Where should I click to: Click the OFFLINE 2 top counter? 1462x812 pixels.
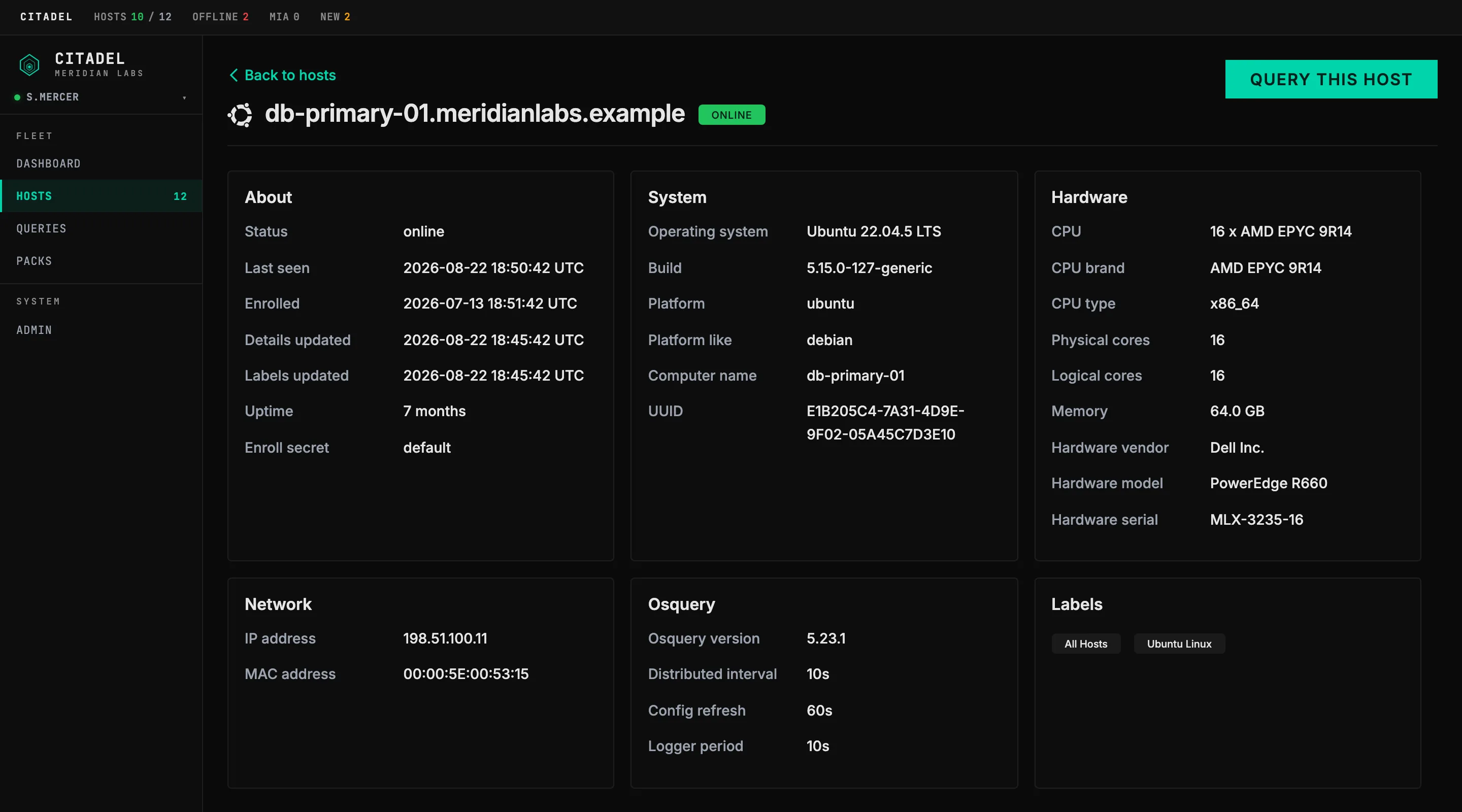click(220, 16)
